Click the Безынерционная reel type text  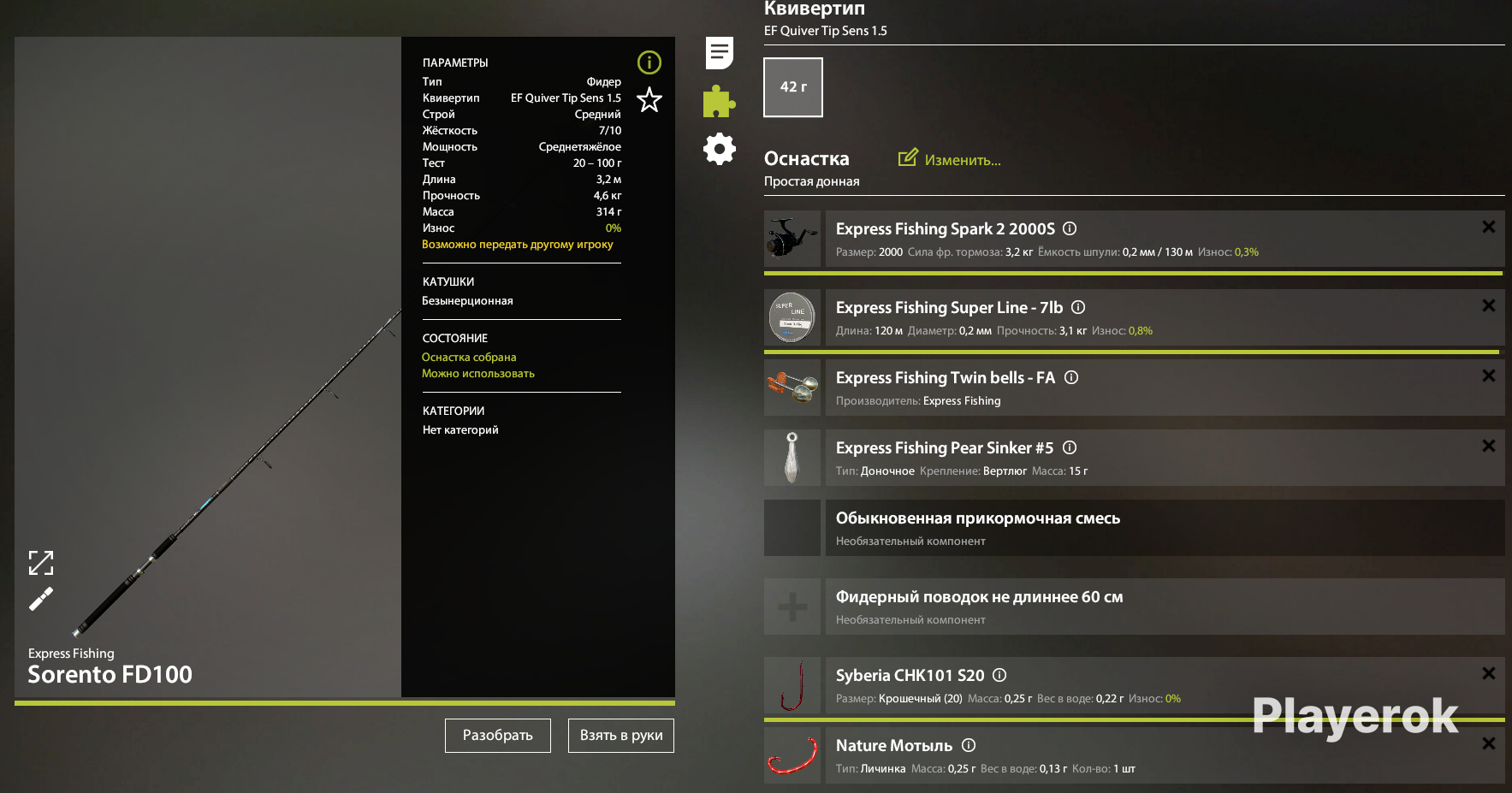[468, 301]
